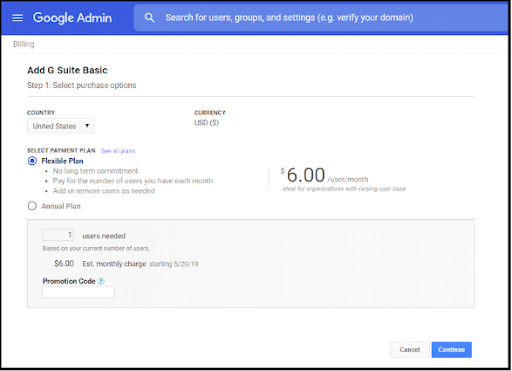Click the Ideal for organizations with varying user base text
Image resolution: width=512 pixels, height=371 pixels.
(344, 189)
